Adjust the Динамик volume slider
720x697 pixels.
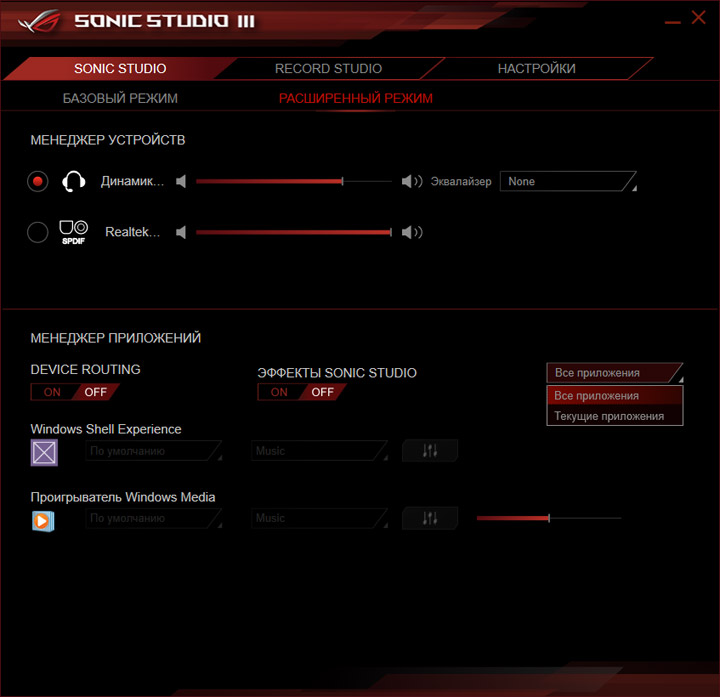point(294,181)
